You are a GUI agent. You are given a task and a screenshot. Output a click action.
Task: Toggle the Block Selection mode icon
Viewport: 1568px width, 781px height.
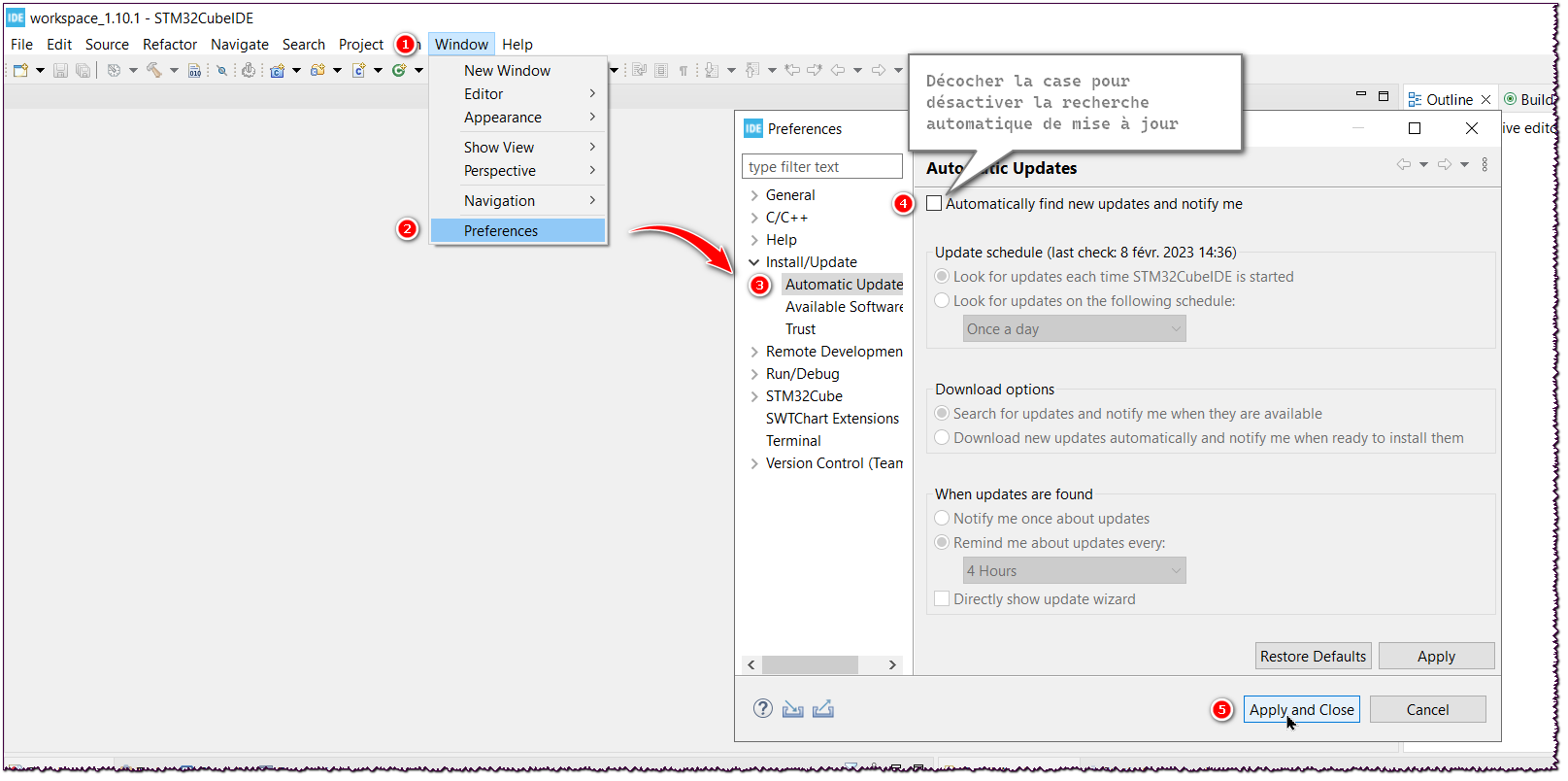pos(661,70)
